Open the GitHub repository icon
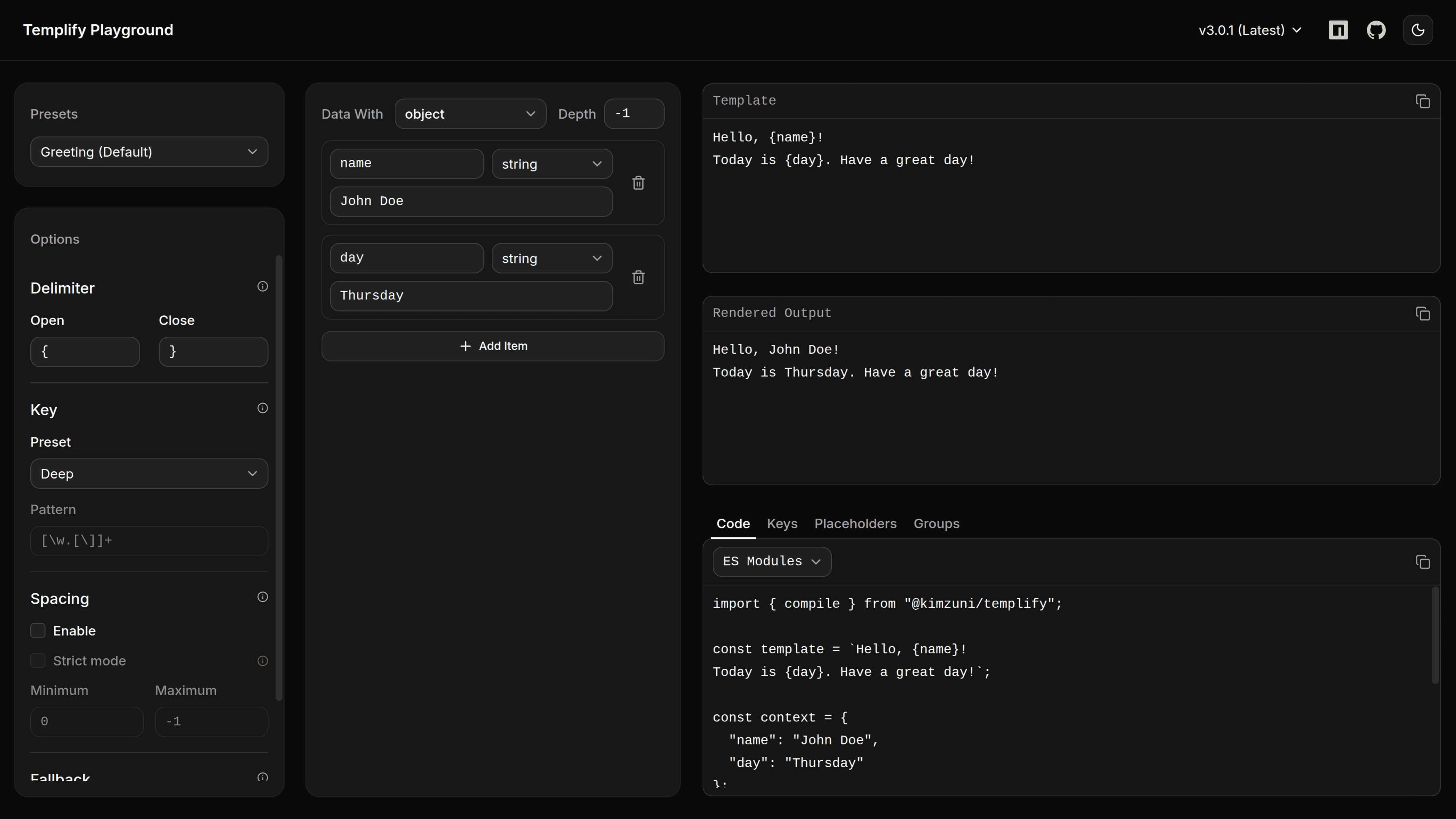The width and height of the screenshot is (1456, 819). (1376, 30)
